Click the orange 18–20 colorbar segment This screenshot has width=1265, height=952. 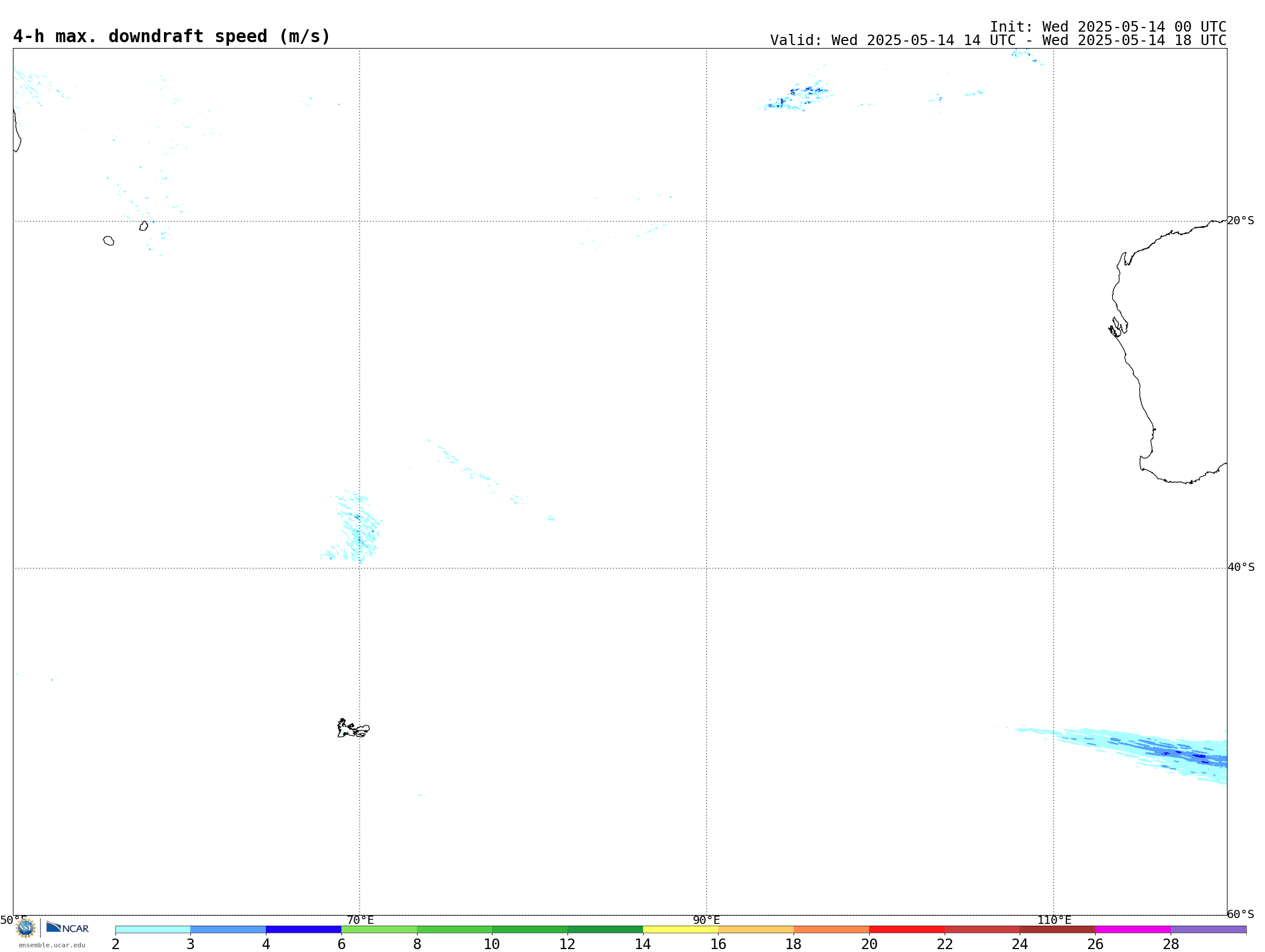click(831, 929)
